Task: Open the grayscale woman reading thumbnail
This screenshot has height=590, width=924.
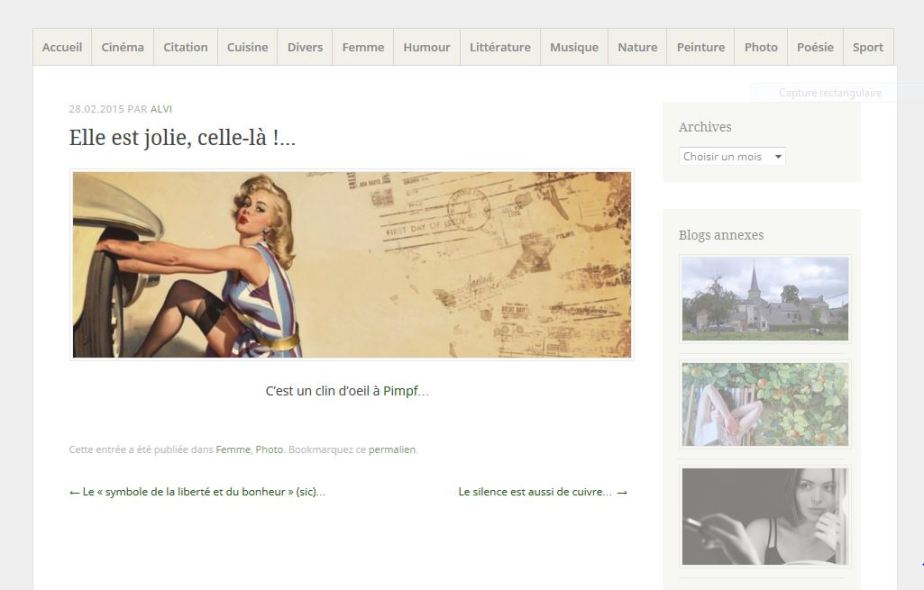Action: [765, 516]
